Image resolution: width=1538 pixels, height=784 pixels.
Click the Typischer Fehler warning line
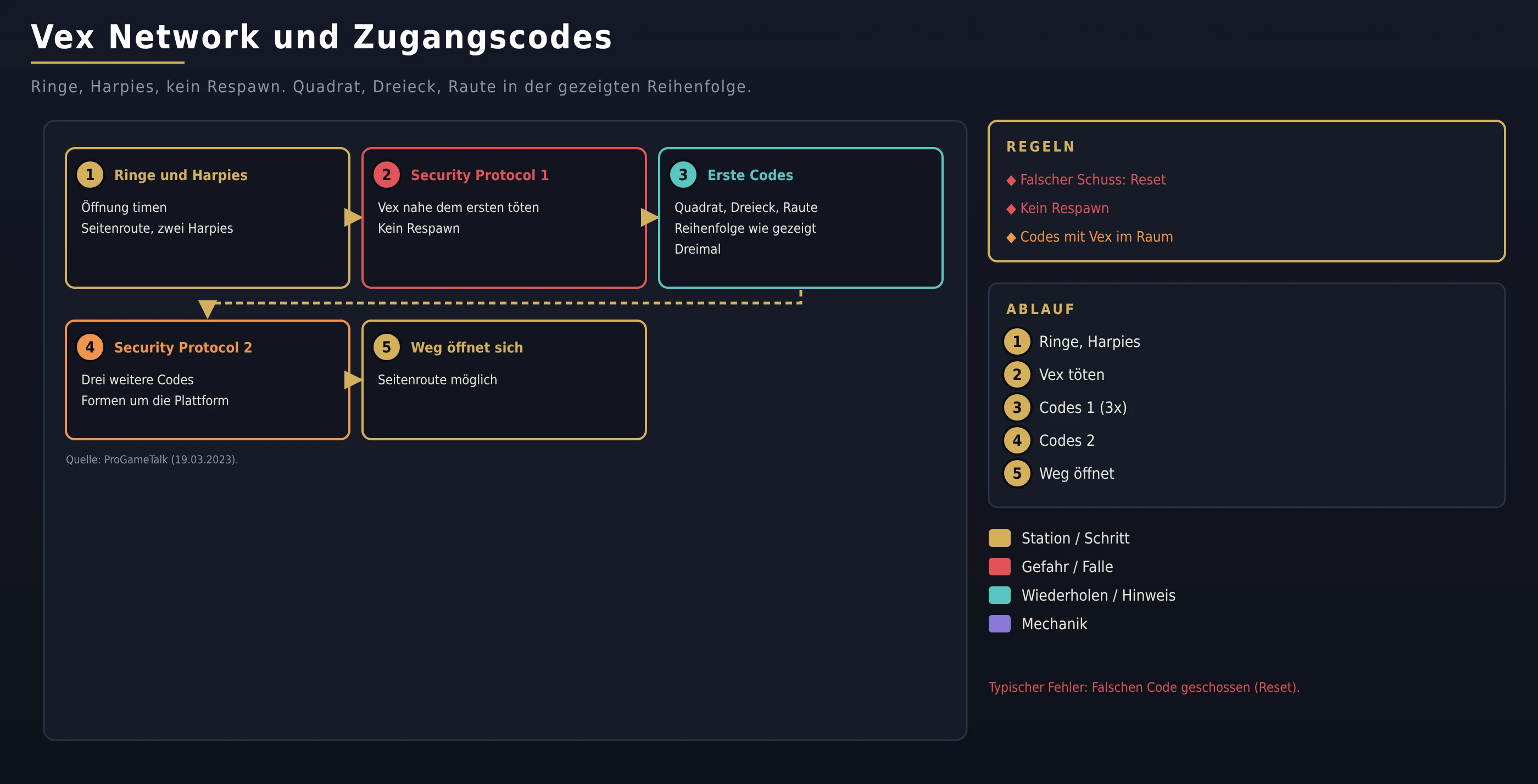coord(1144,687)
